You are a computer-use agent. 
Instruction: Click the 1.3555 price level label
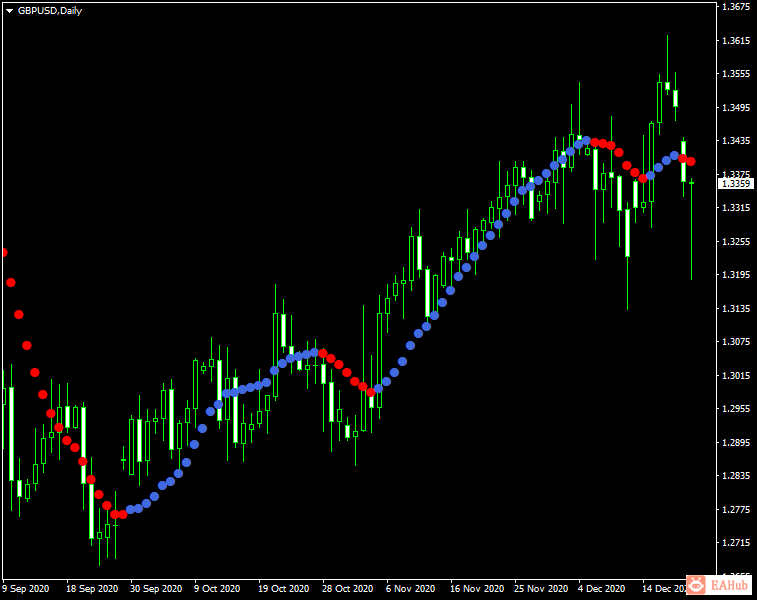(x=736, y=74)
